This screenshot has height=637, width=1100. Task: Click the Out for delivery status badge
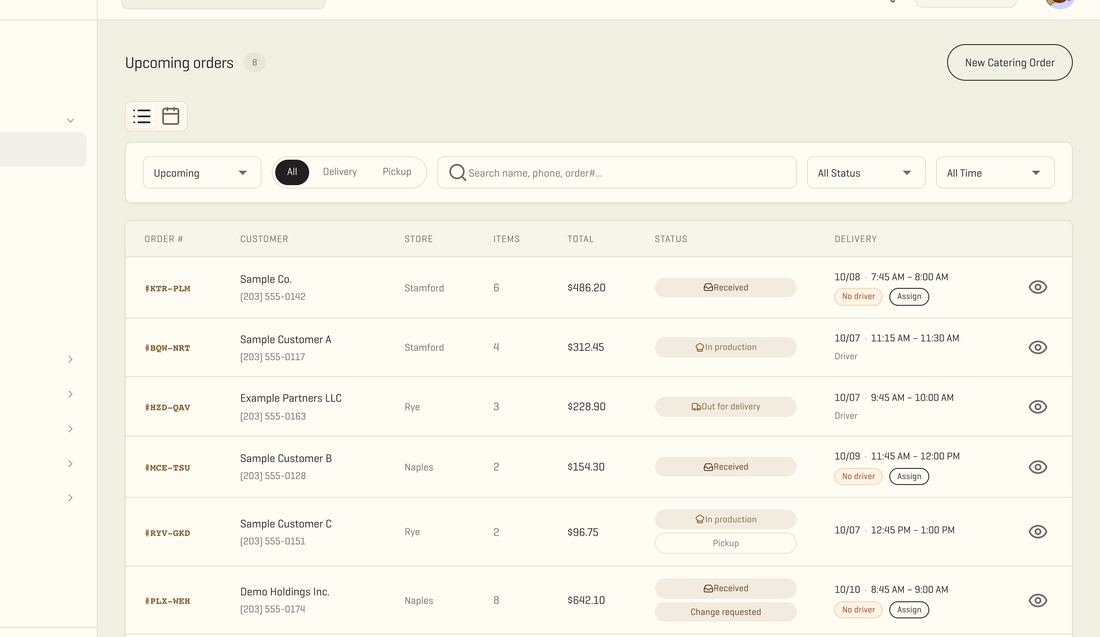725,407
